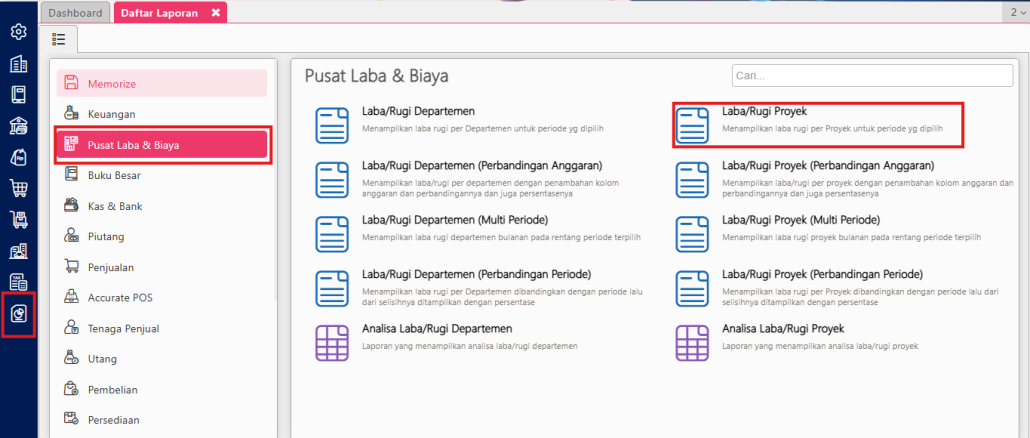Open the Analisa Laba/Rugi Departemen grid icon
This screenshot has width=1030, height=438.
[331, 343]
